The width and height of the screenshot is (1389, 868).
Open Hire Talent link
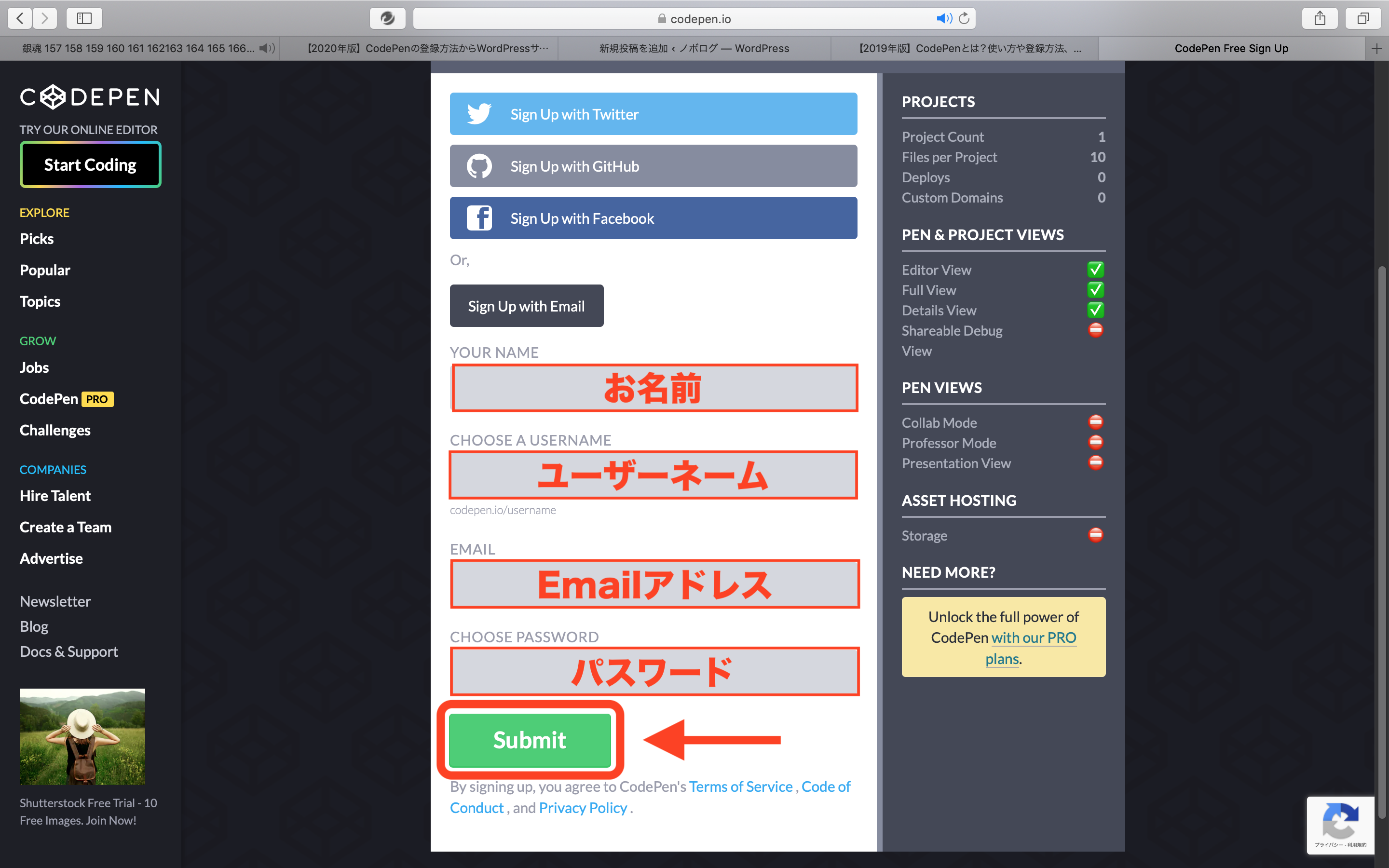[x=55, y=496]
